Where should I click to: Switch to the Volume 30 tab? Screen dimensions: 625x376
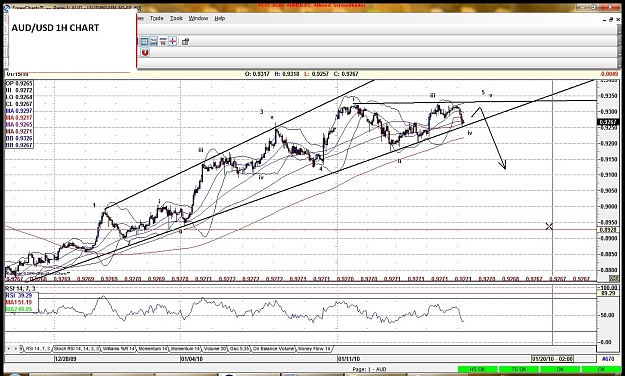click(214, 349)
